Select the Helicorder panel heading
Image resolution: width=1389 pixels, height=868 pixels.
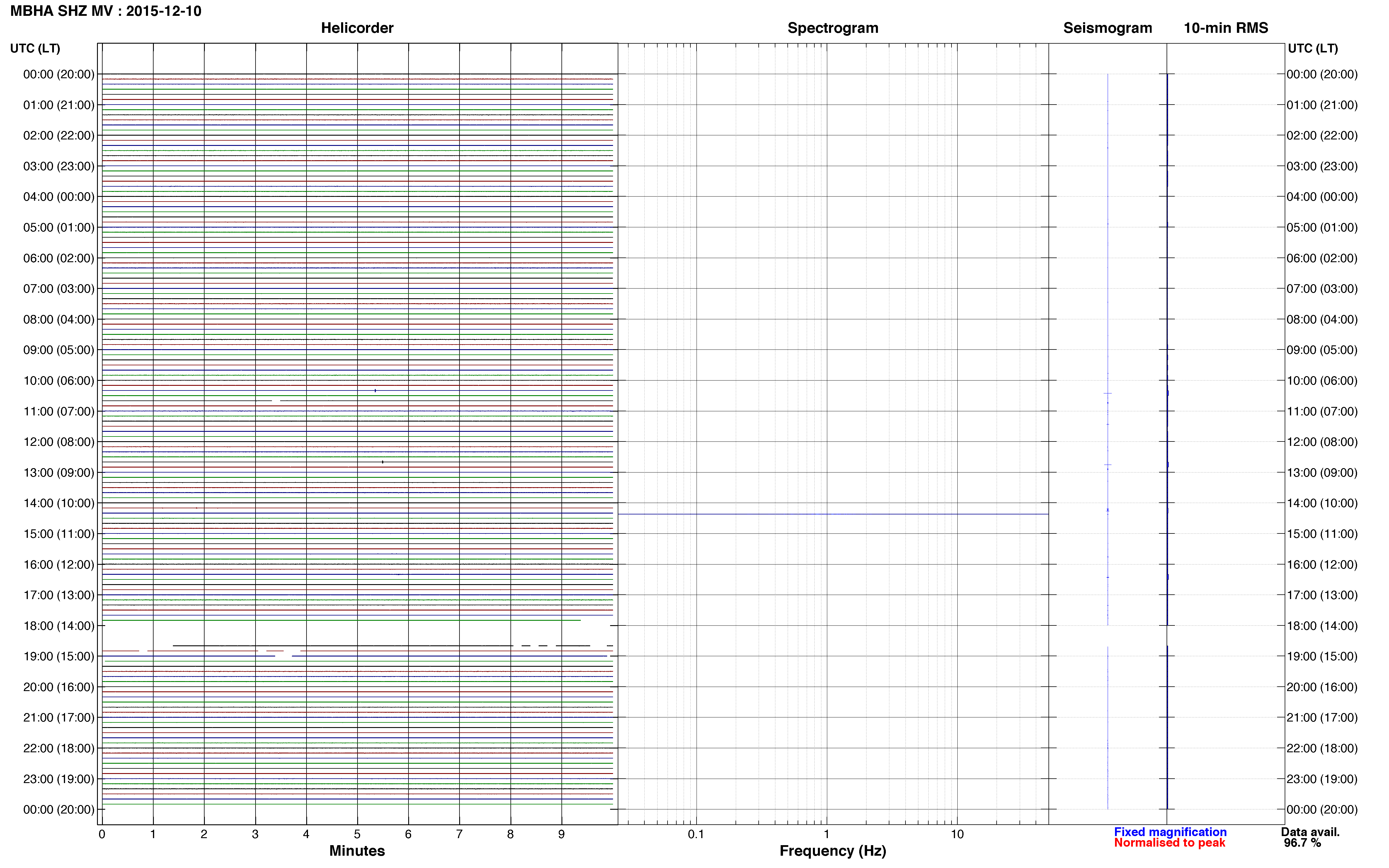pos(357,28)
